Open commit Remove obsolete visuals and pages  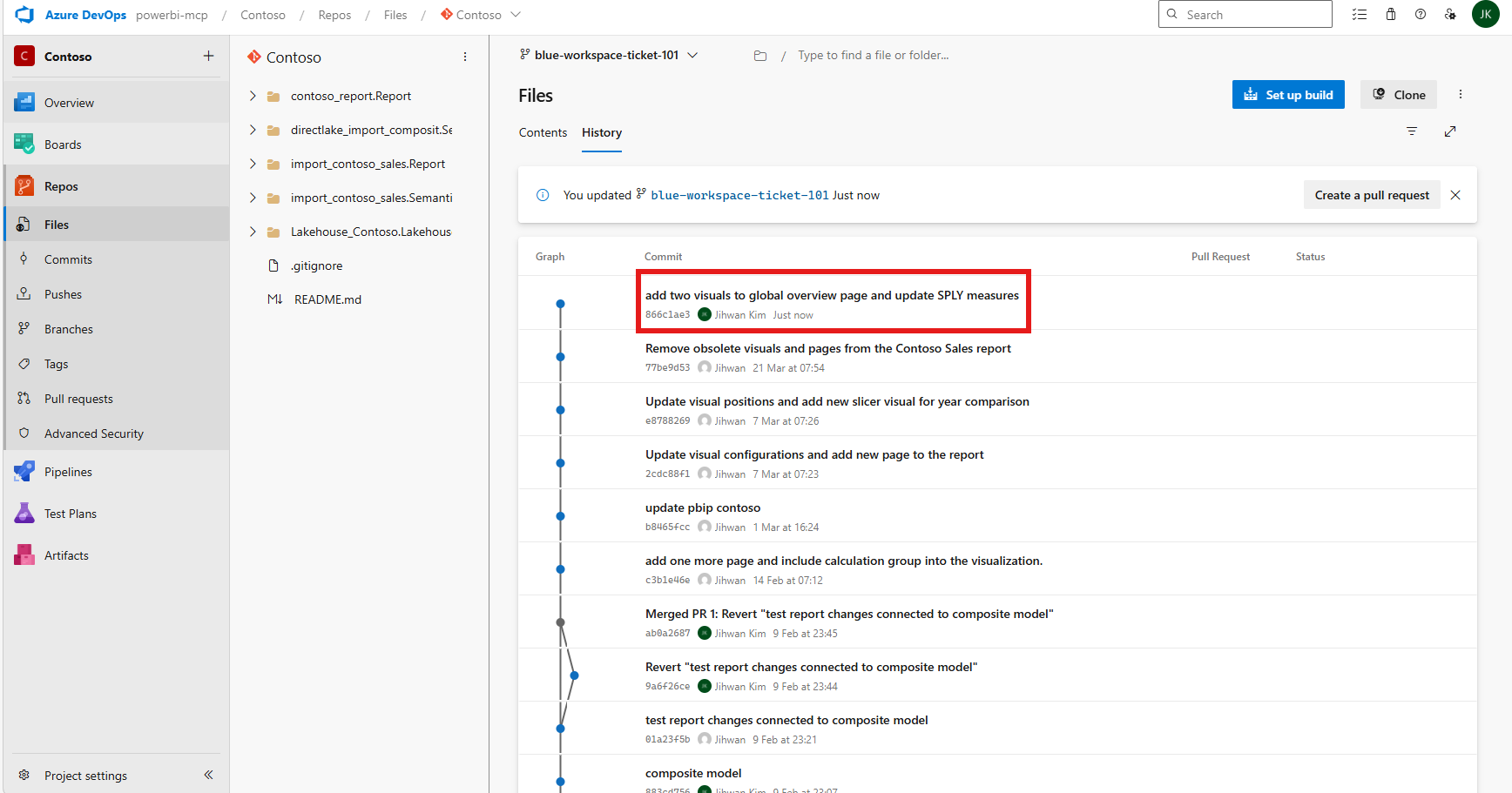[x=828, y=348]
